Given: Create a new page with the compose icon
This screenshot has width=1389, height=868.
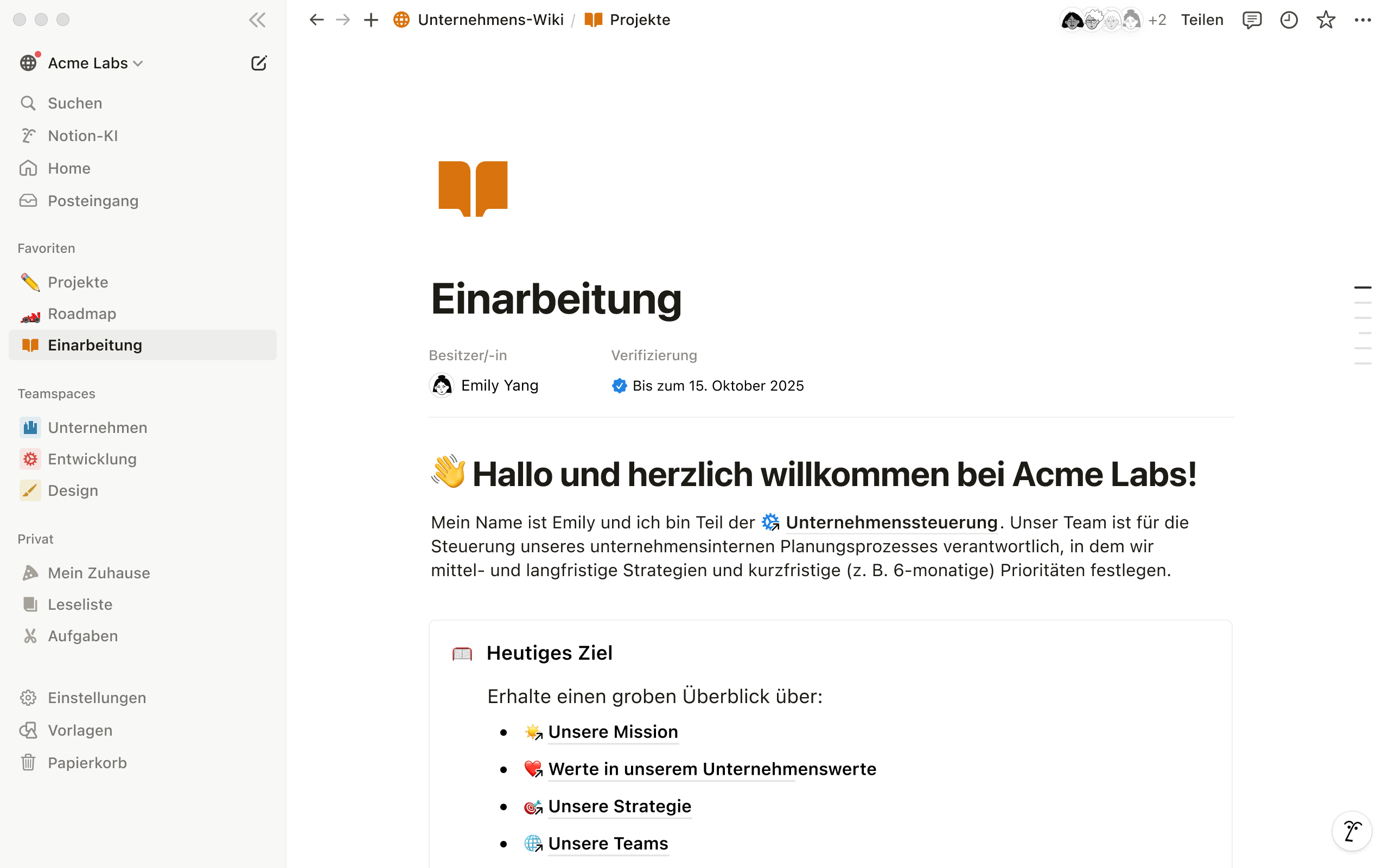Looking at the screenshot, I should tap(259, 63).
